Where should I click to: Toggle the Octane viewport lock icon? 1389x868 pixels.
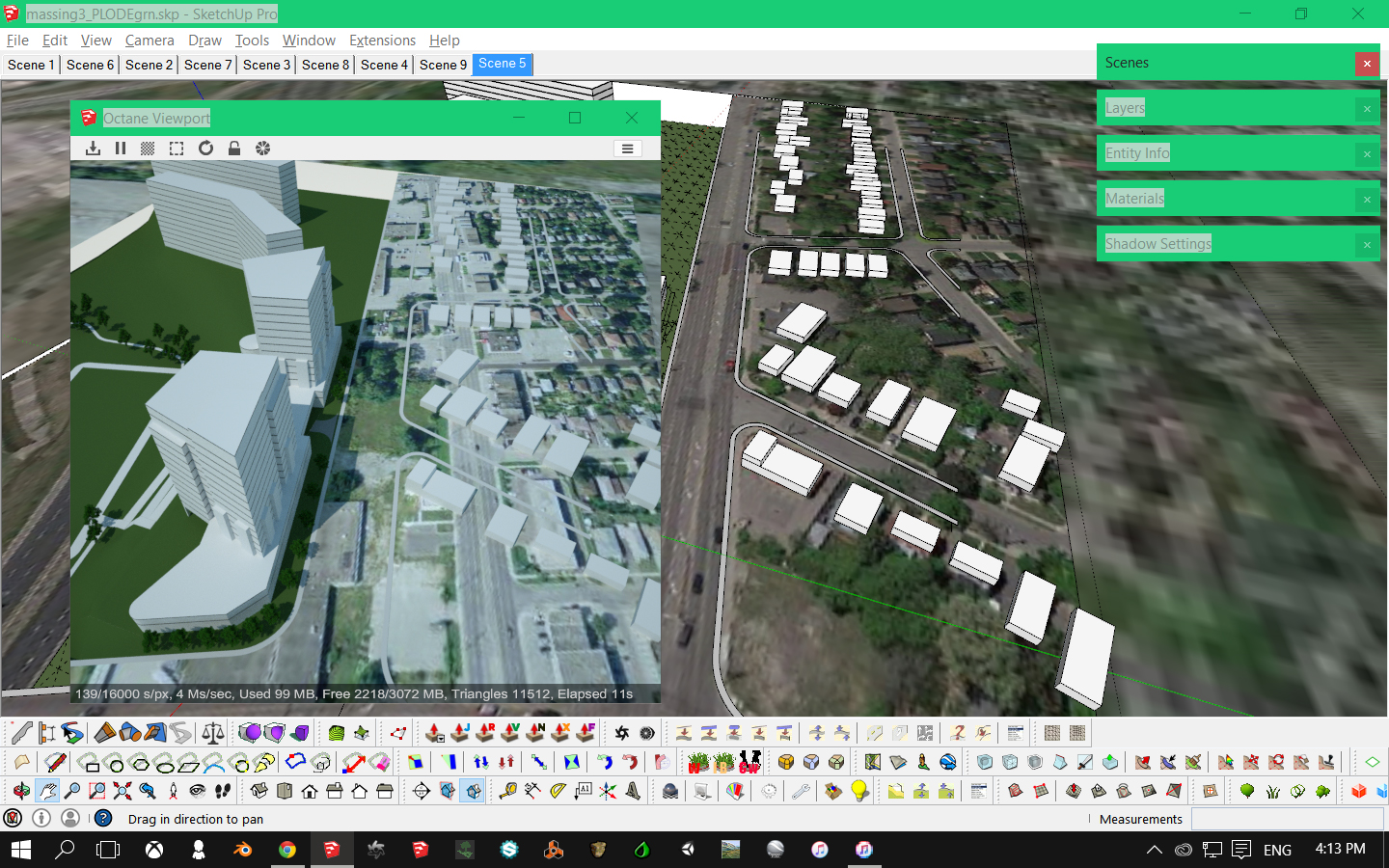pyautogui.click(x=233, y=149)
